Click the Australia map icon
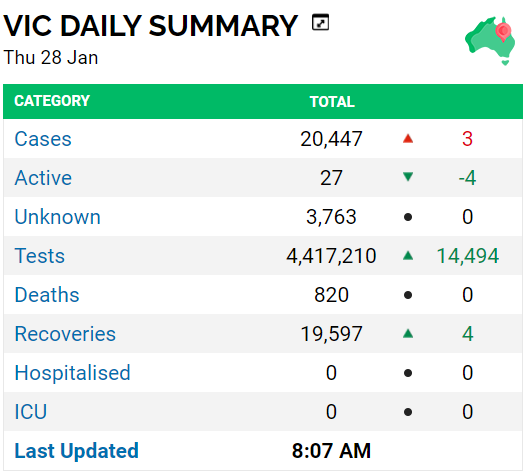The image size is (530, 472). (490, 41)
